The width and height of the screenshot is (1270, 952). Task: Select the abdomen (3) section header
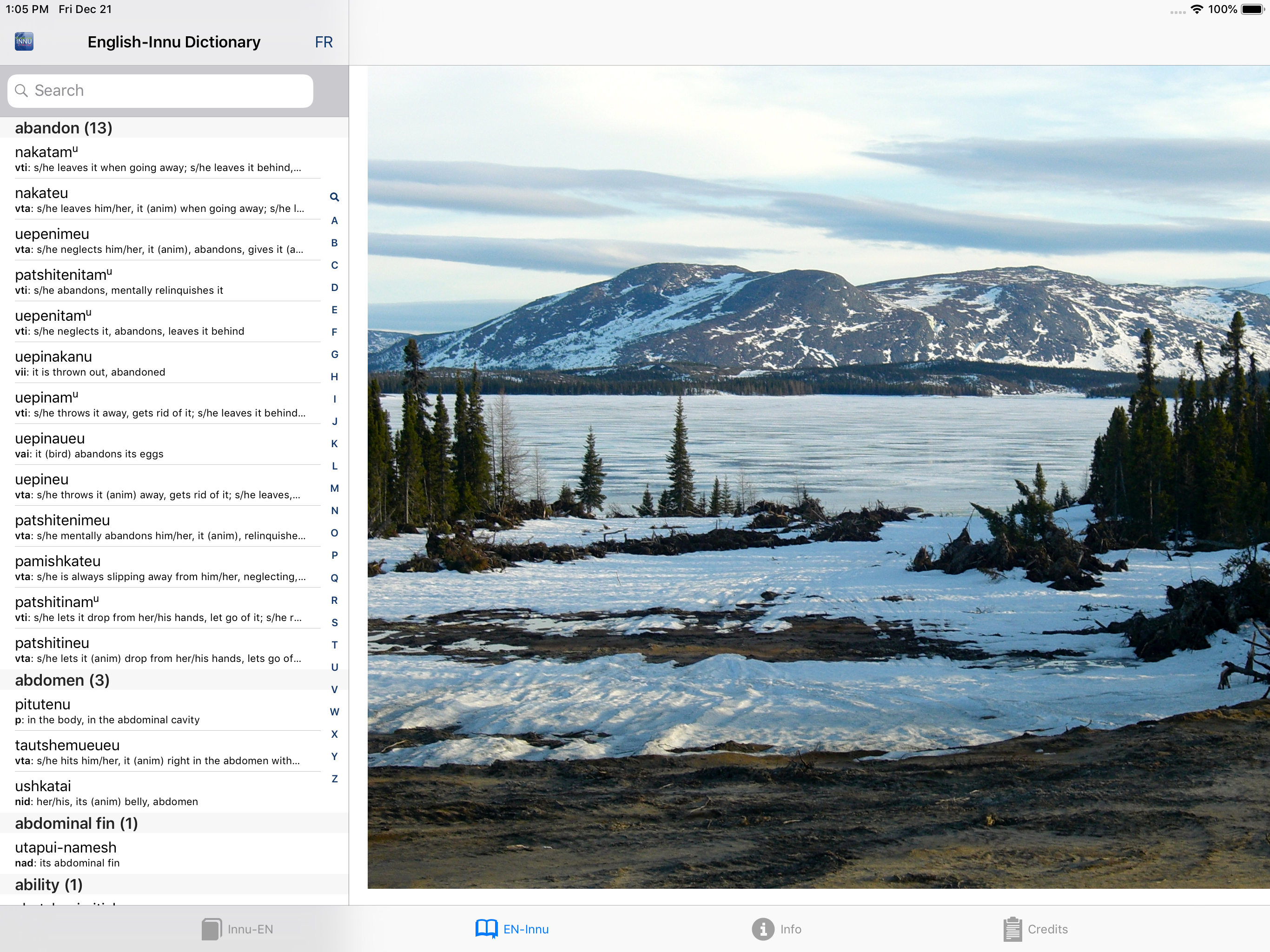pos(62,680)
